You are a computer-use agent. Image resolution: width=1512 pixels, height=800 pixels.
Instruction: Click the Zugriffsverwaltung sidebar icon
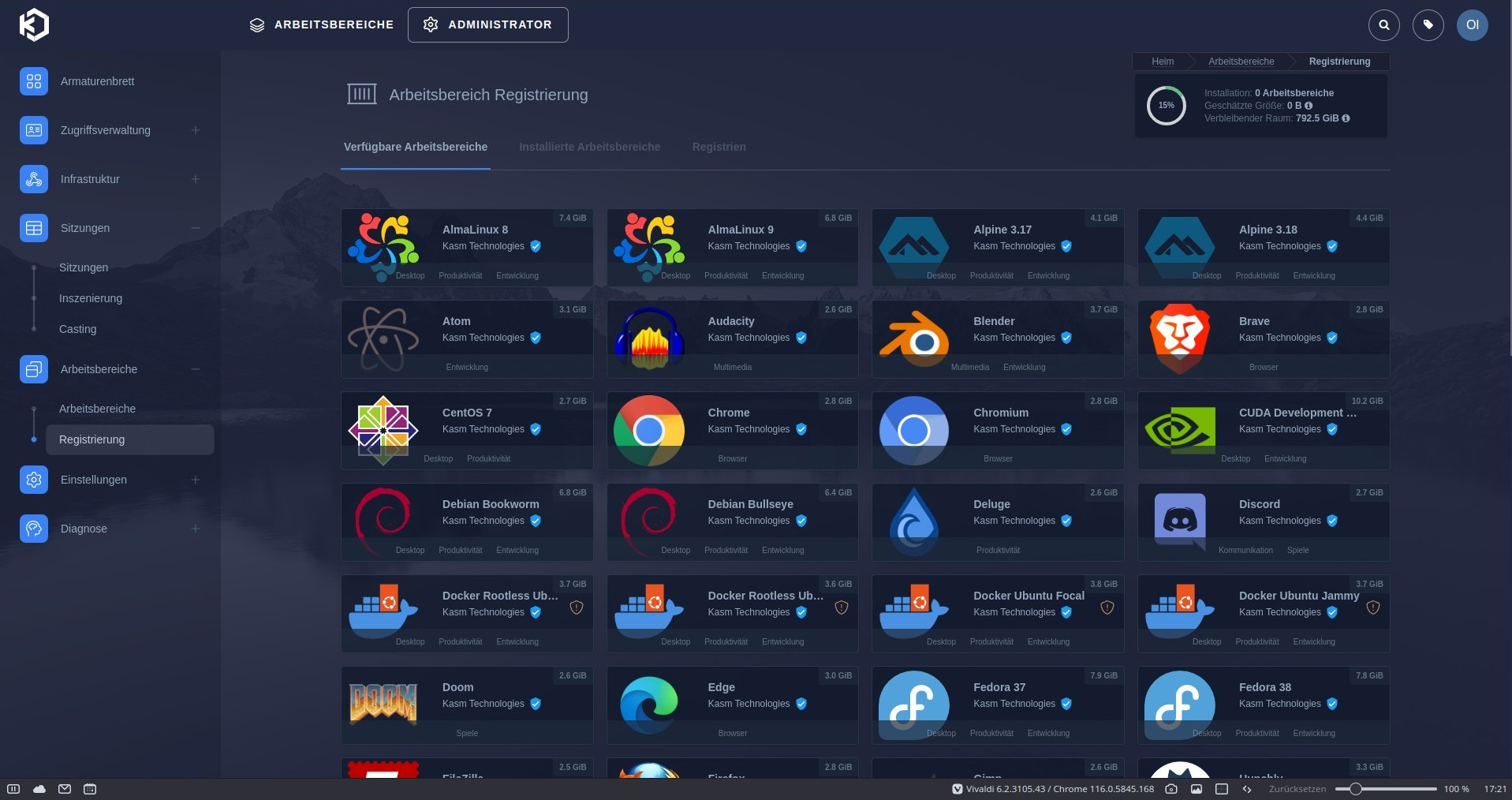pyautogui.click(x=34, y=130)
